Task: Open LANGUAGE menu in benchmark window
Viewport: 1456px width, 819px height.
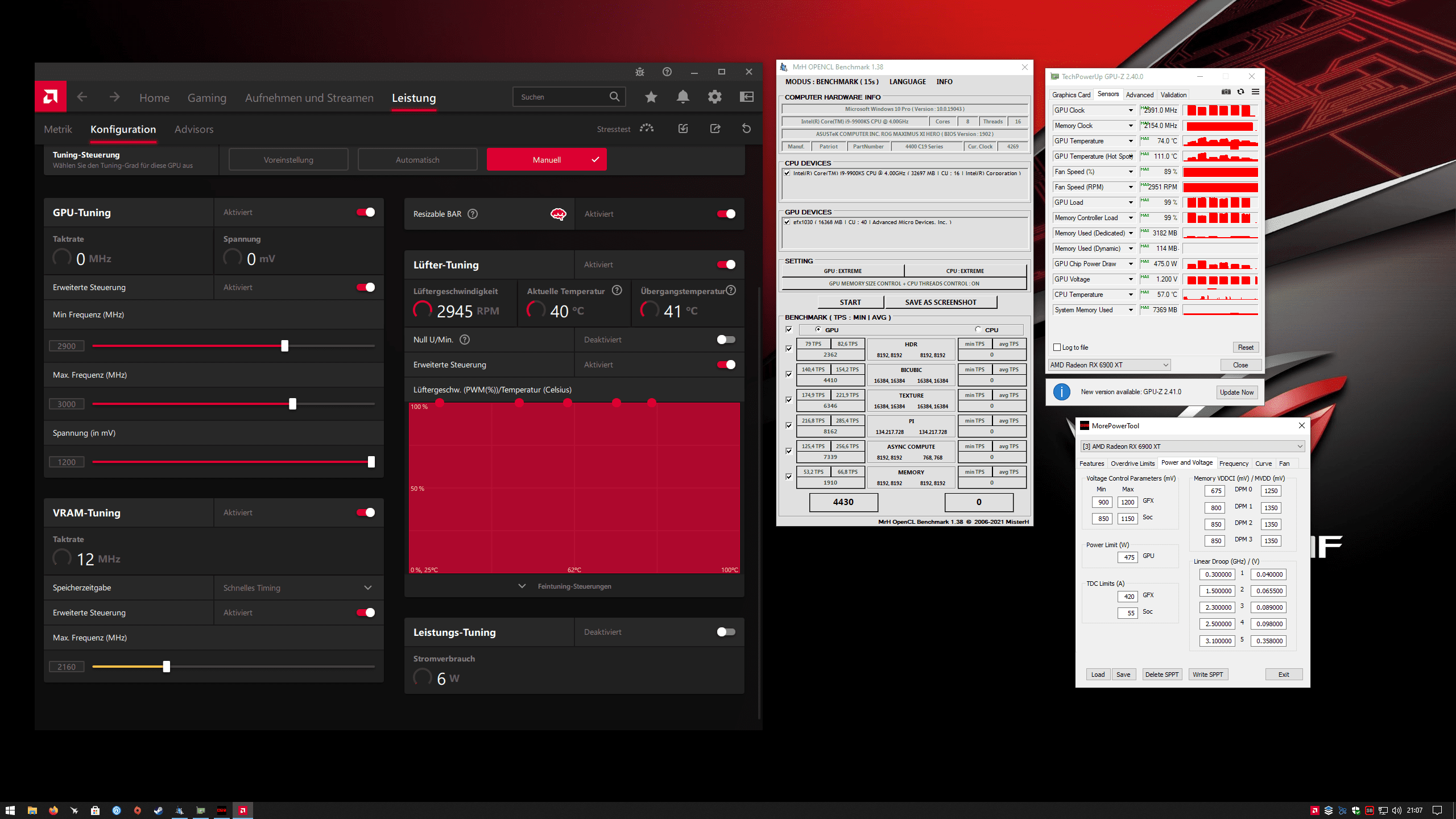Action: 907,82
